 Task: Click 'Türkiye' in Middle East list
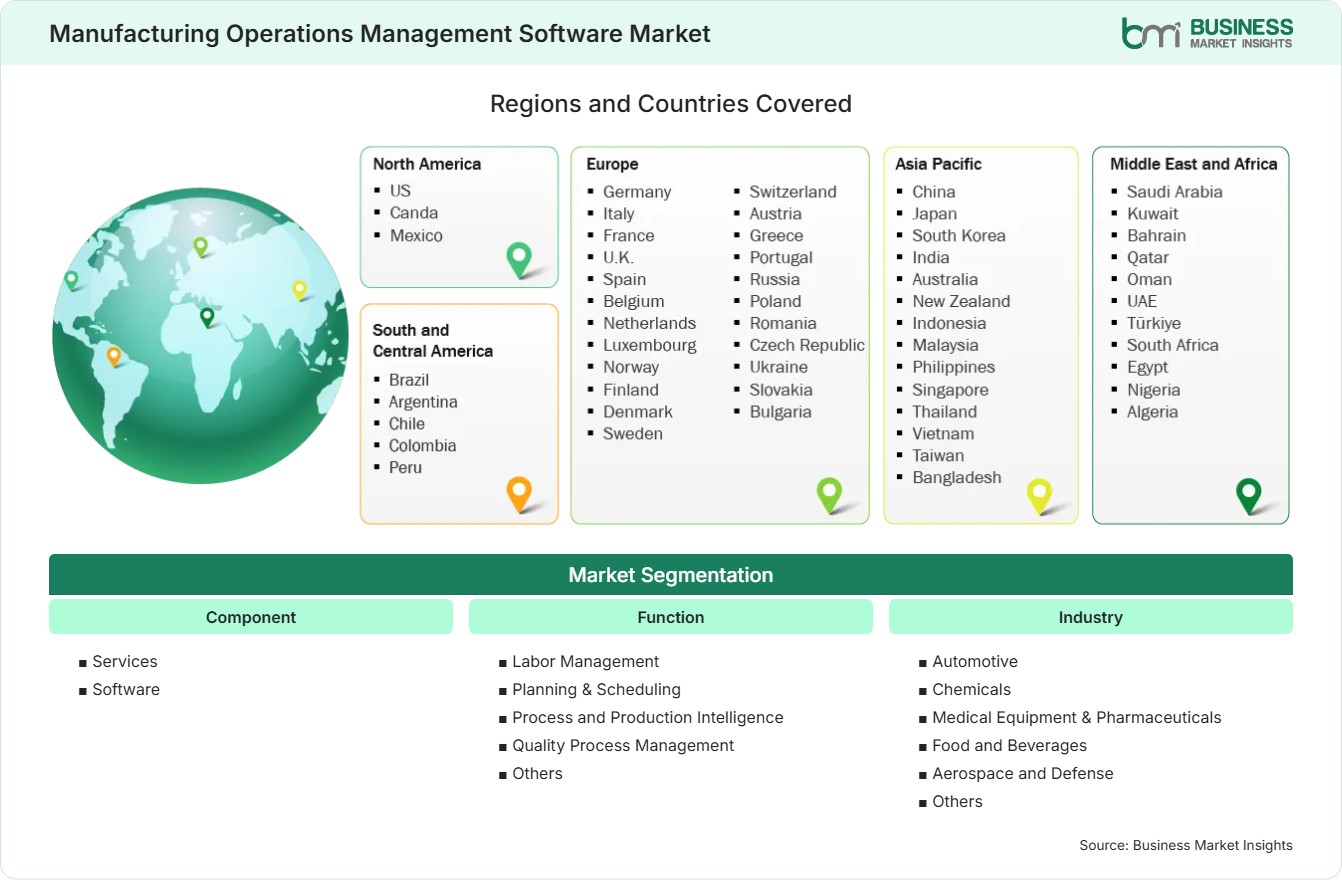tap(1154, 323)
